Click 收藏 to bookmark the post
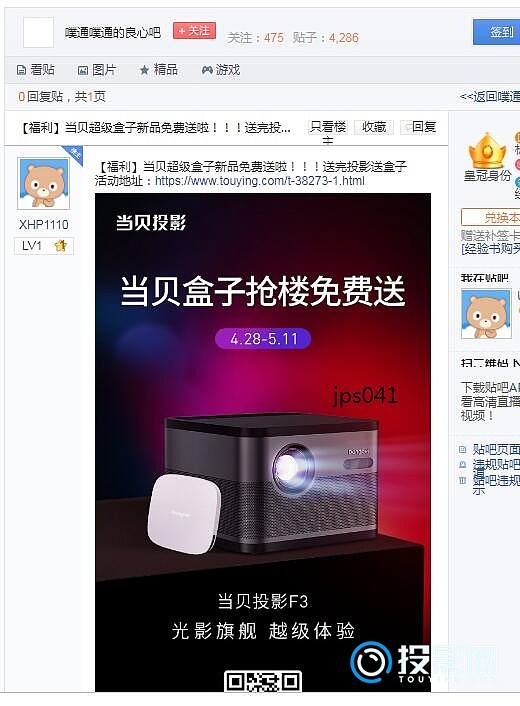This screenshot has height=706, width=520. pyautogui.click(x=374, y=127)
